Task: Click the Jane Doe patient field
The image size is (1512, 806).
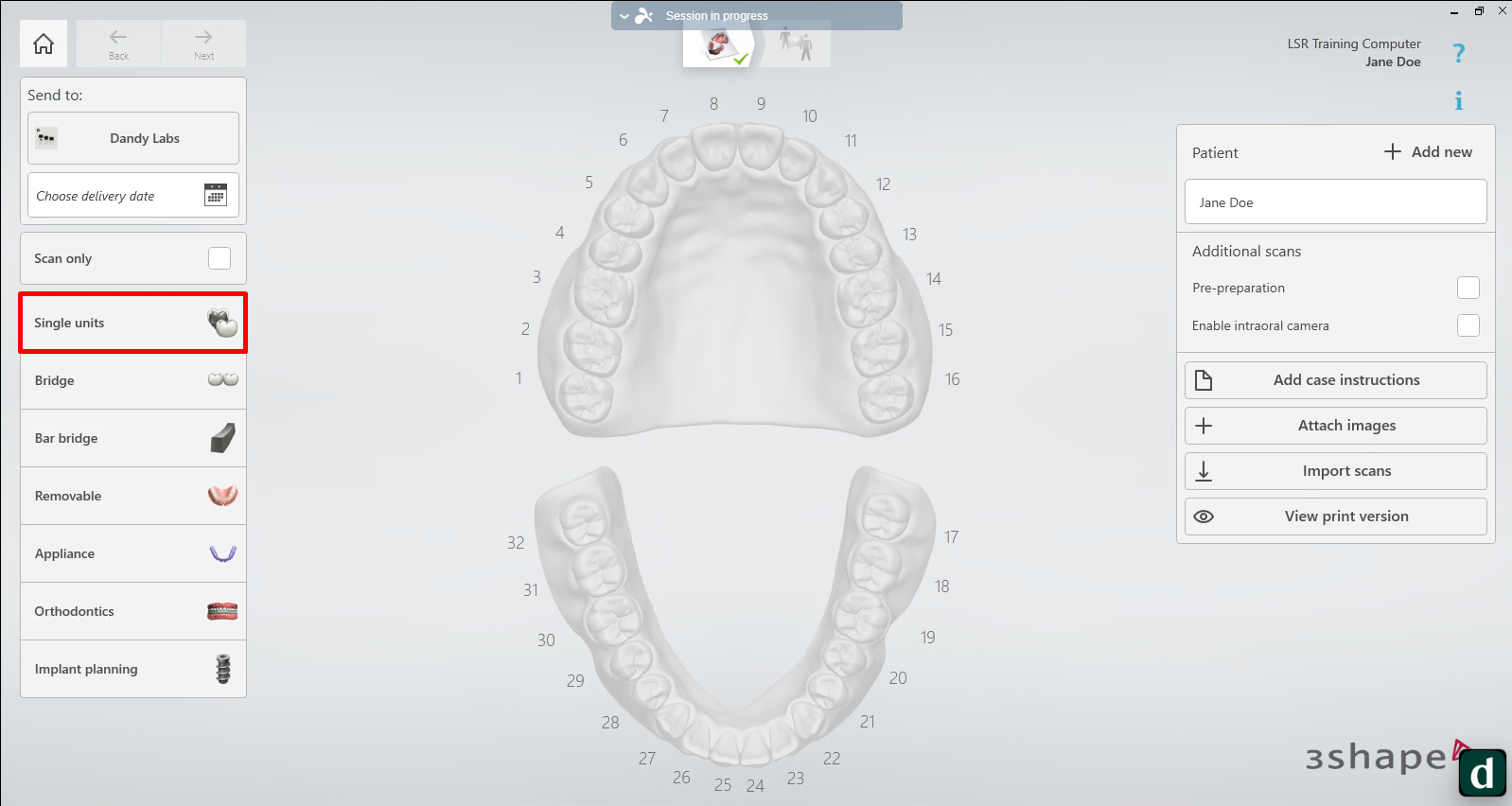Action: (x=1335, y=202)
